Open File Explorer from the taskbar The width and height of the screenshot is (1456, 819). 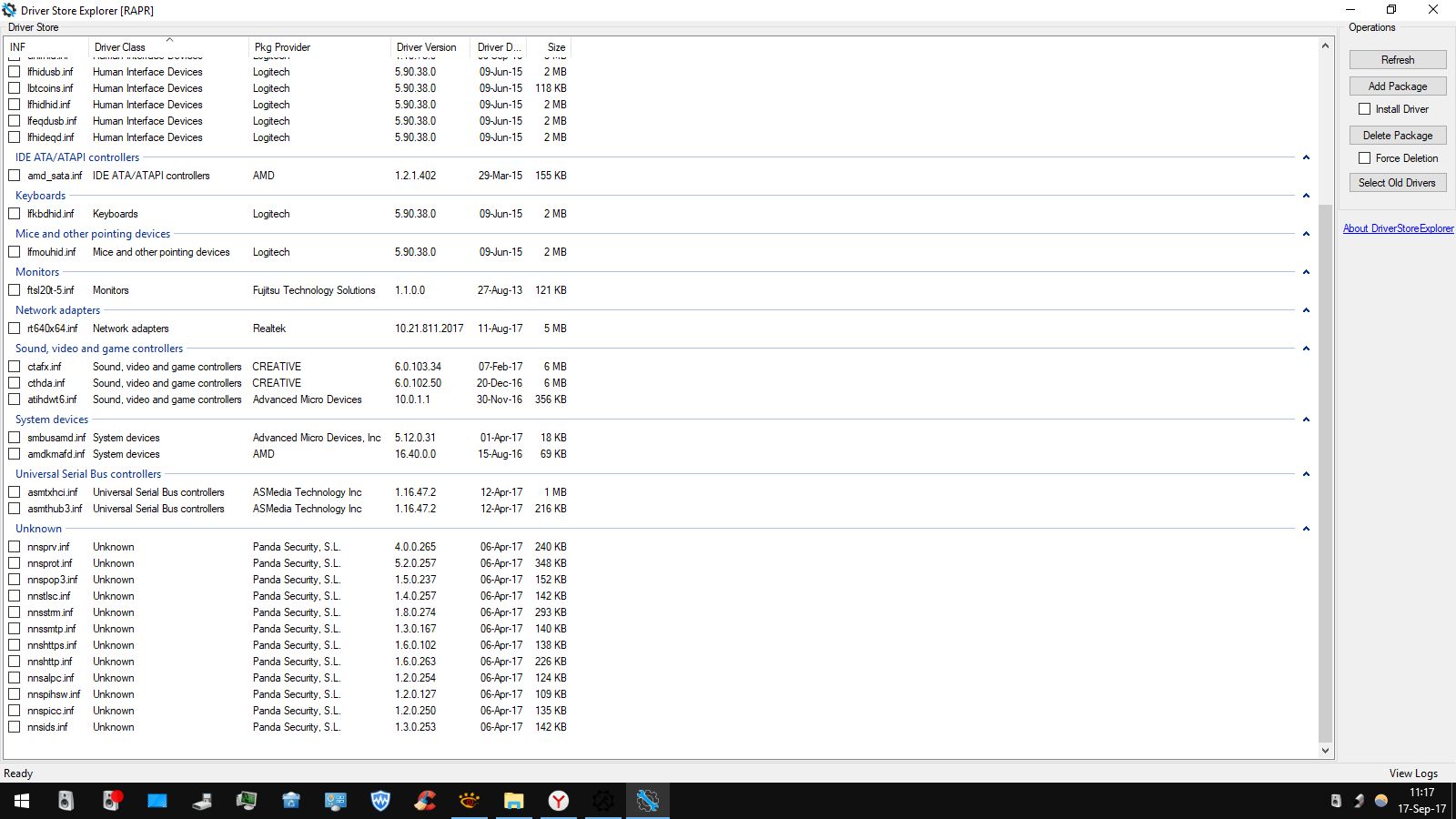514,801
